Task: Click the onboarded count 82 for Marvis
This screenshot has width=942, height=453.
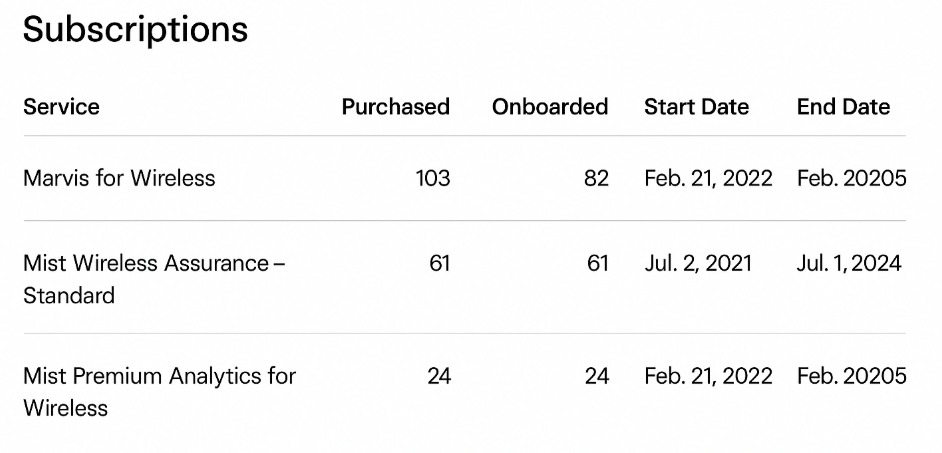Action: click(596, 179)
